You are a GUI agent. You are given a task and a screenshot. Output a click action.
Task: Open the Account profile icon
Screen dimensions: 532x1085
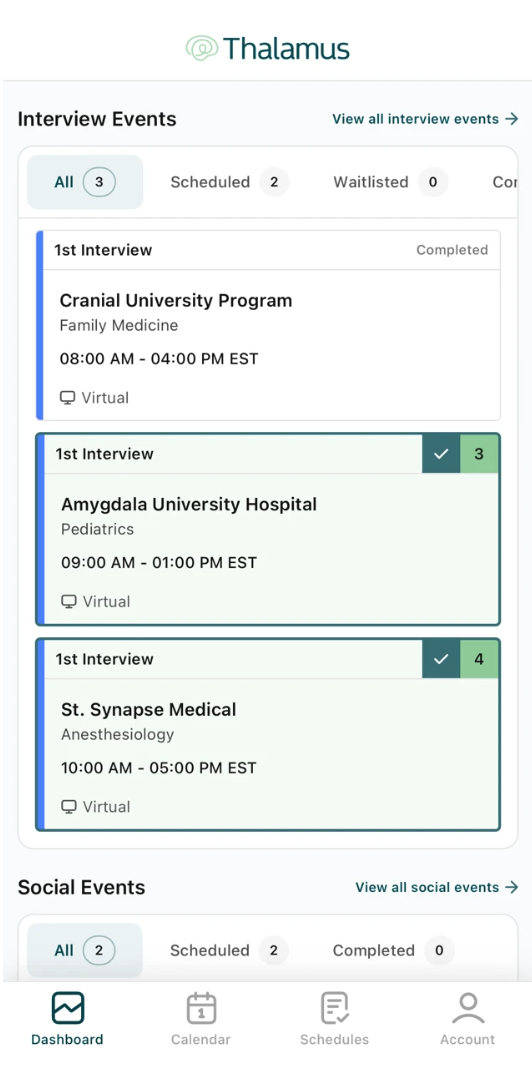tap(468, 1008)
